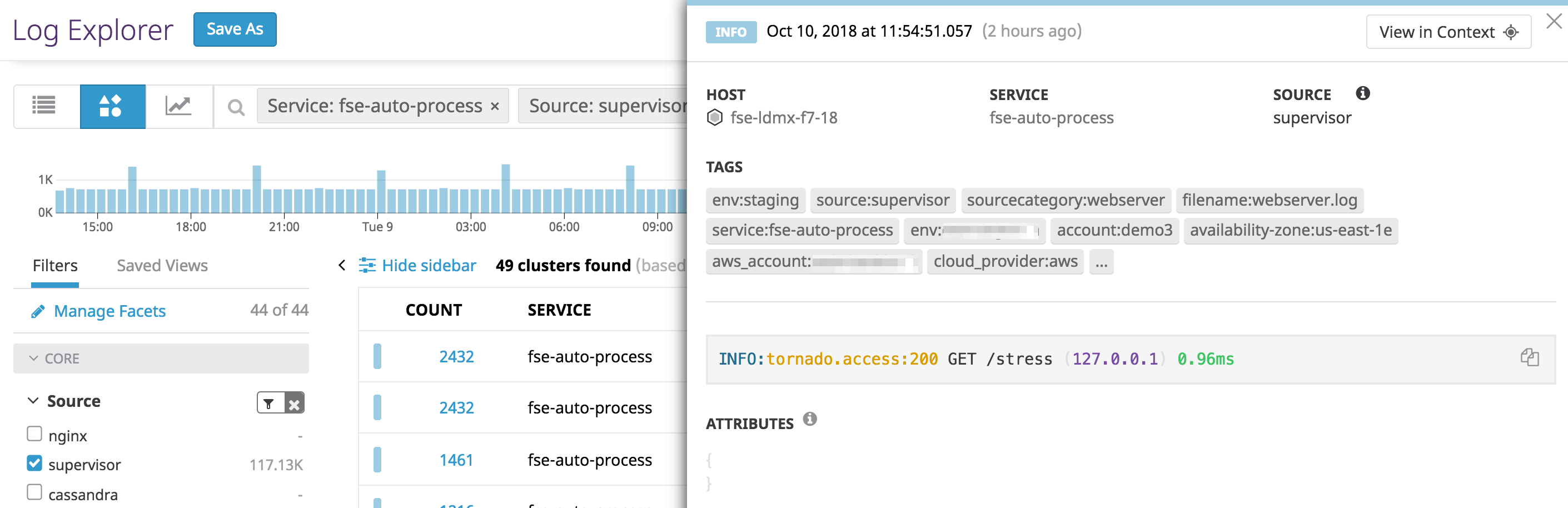Click the search magnifier icon
This screenshot has width=1568, height=508.
[236, 107]
